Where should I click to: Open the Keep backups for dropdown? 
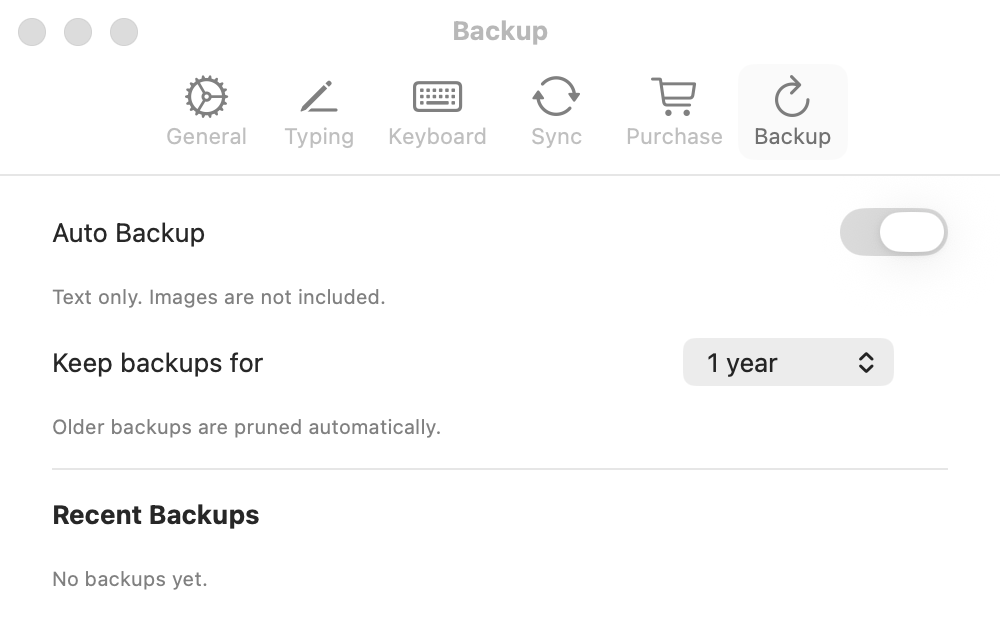click(788, 362)
